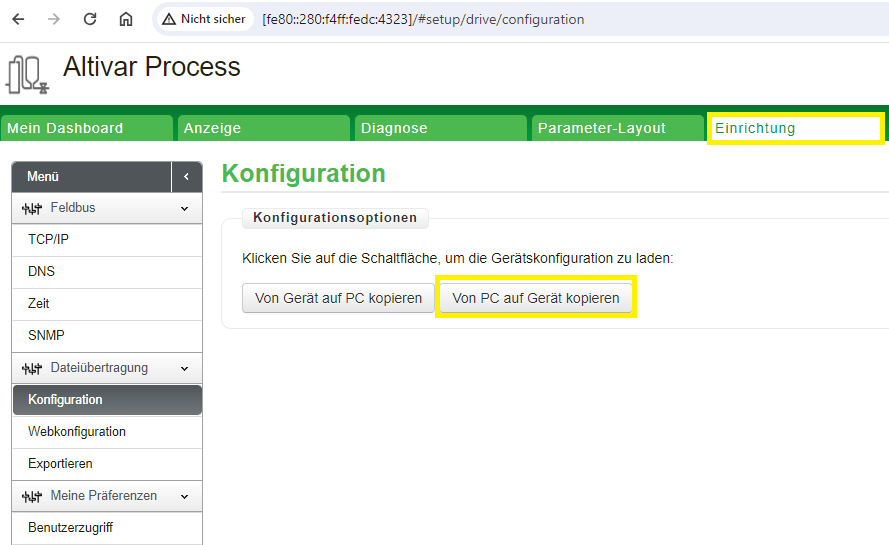
Task: Open the Diagnose tab
Action: point(441,128)
